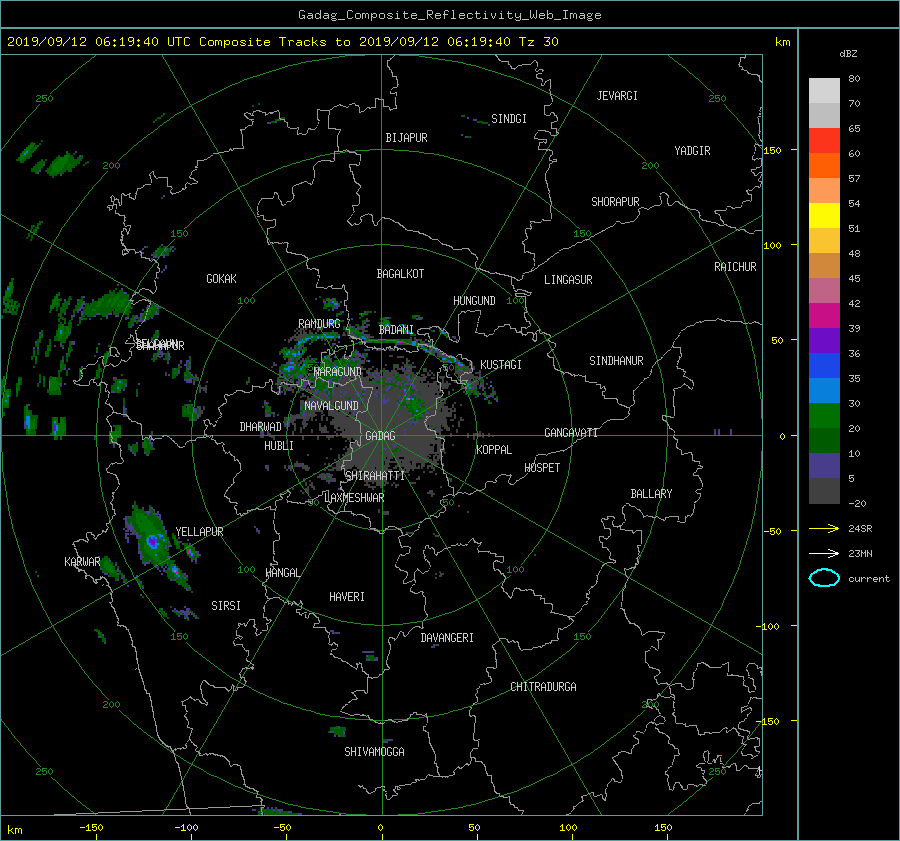Click the cyan current ellipse legend icon
The width and height of the screenshot is (900, 841).
pos(824,578)
